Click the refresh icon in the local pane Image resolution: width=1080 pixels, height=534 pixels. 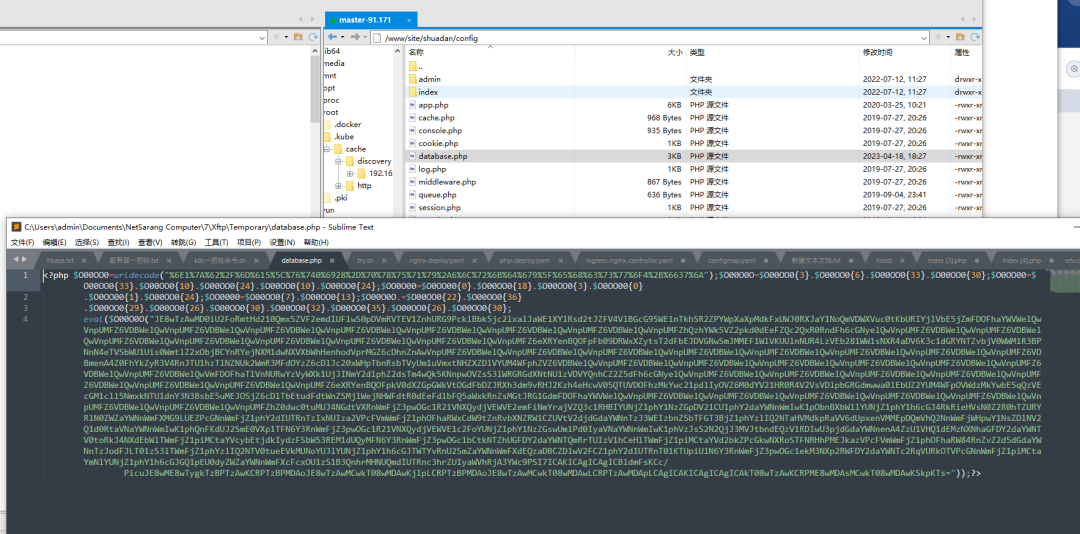tap(313, 37)
